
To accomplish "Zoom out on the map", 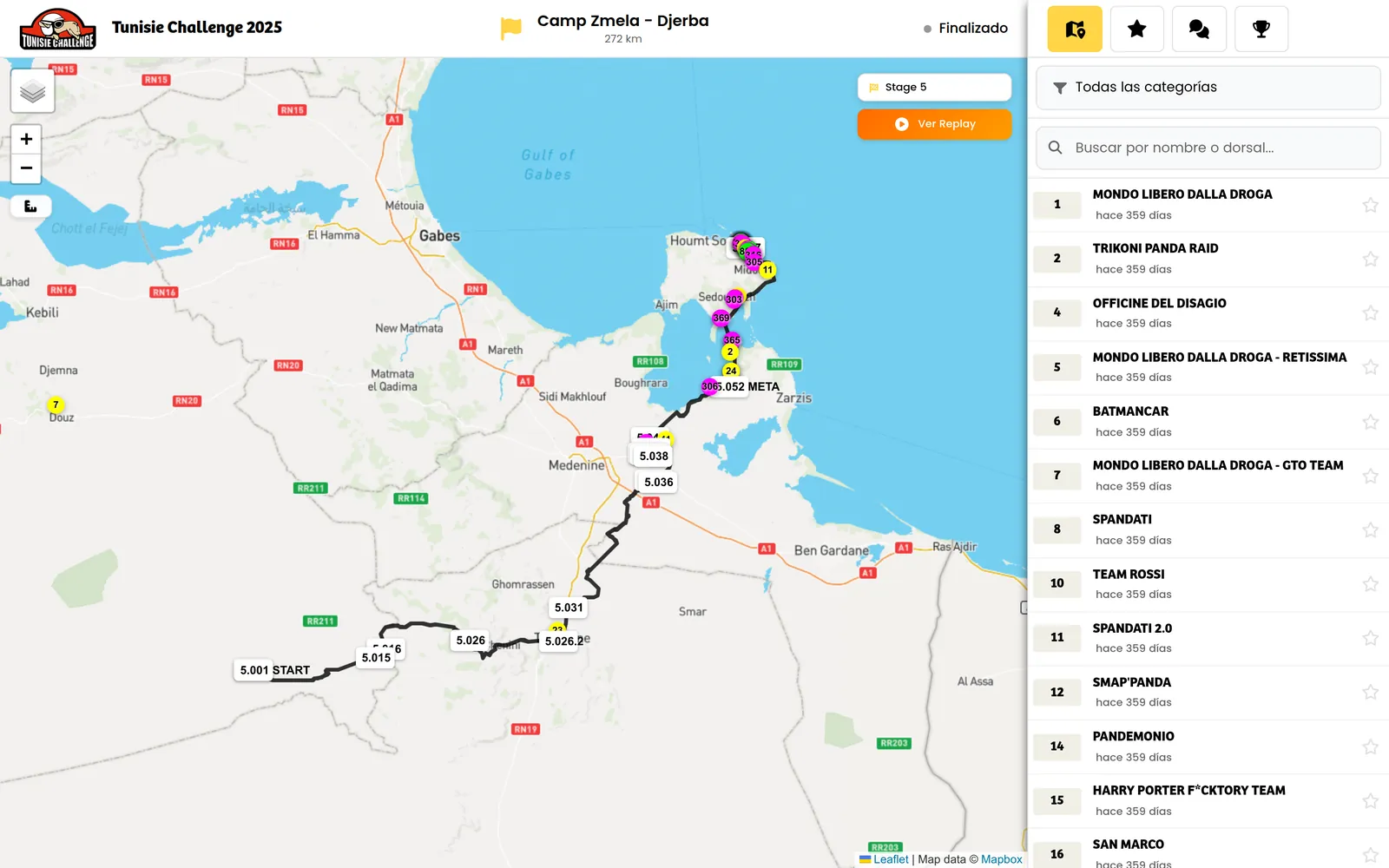I will [x=26, y=168].
